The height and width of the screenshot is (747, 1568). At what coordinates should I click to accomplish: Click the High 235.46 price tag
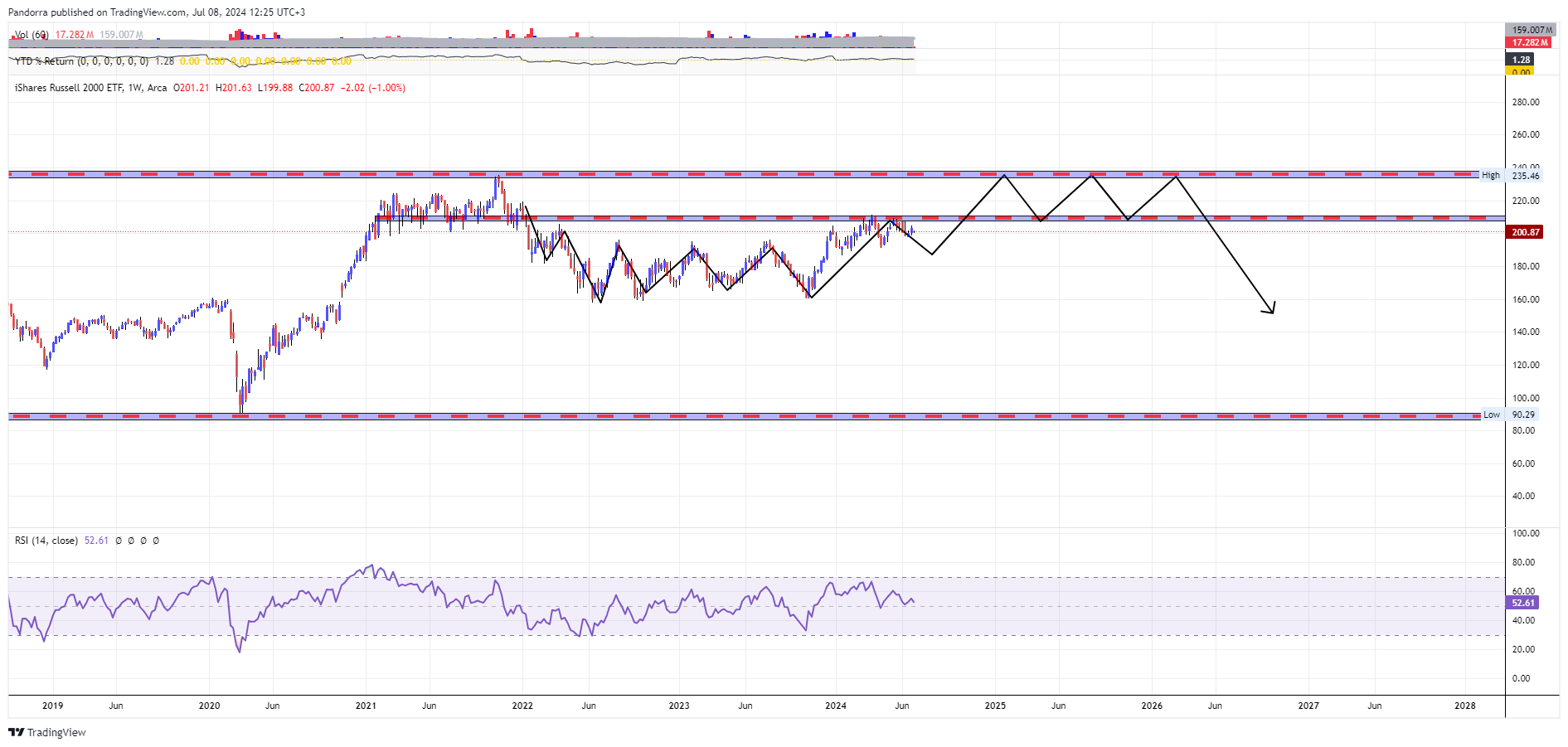point(1512,176)
